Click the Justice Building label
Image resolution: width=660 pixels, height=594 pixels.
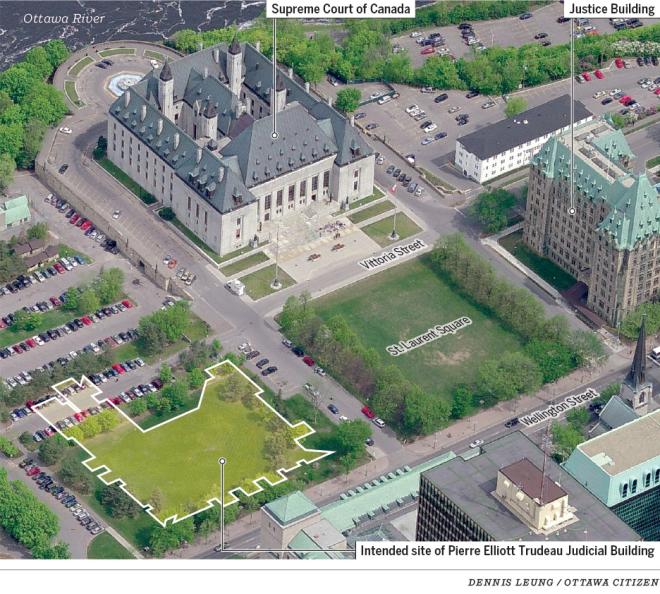coord(612,9)
